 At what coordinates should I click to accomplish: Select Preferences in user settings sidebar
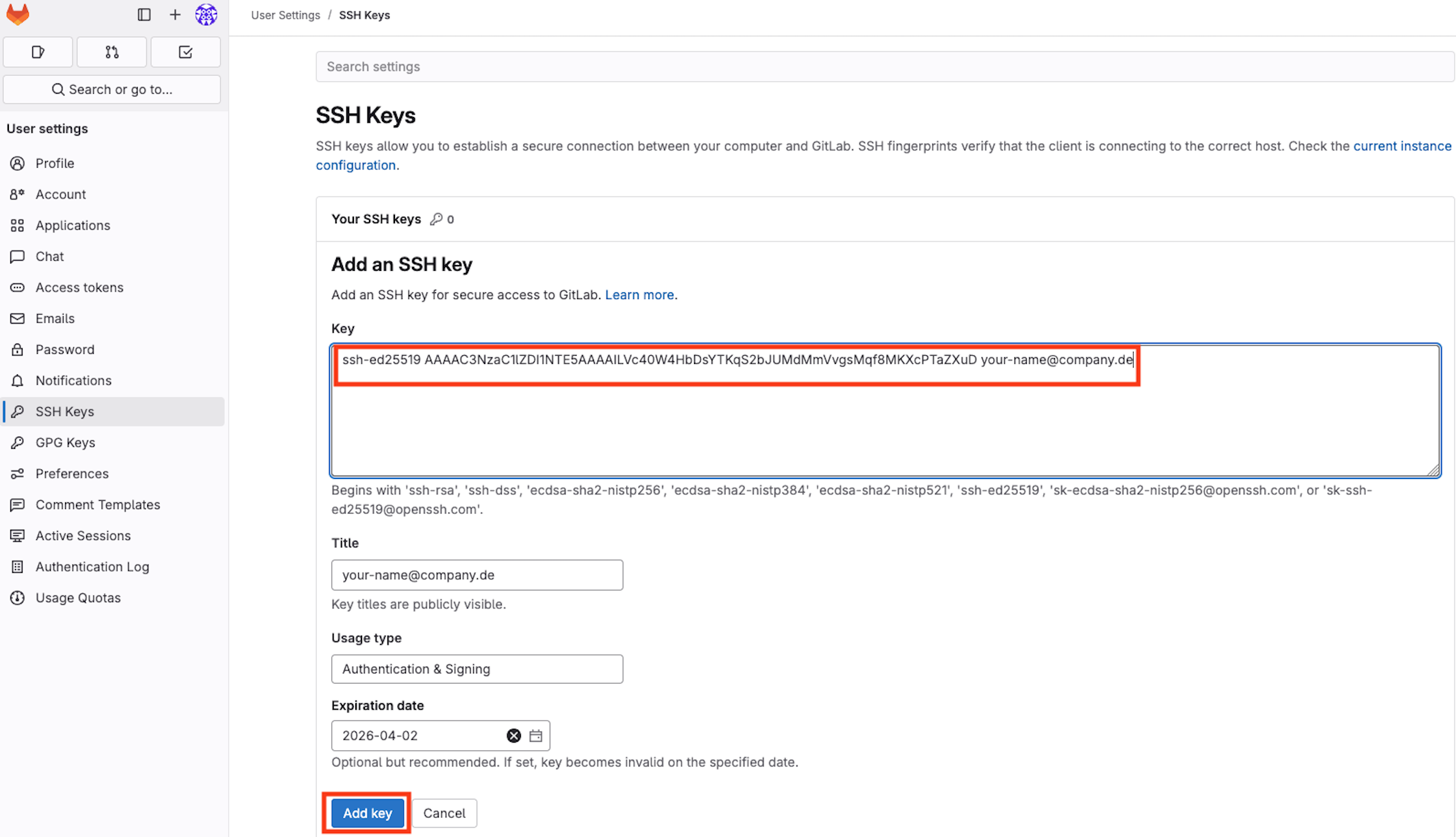tap(72, 474)
